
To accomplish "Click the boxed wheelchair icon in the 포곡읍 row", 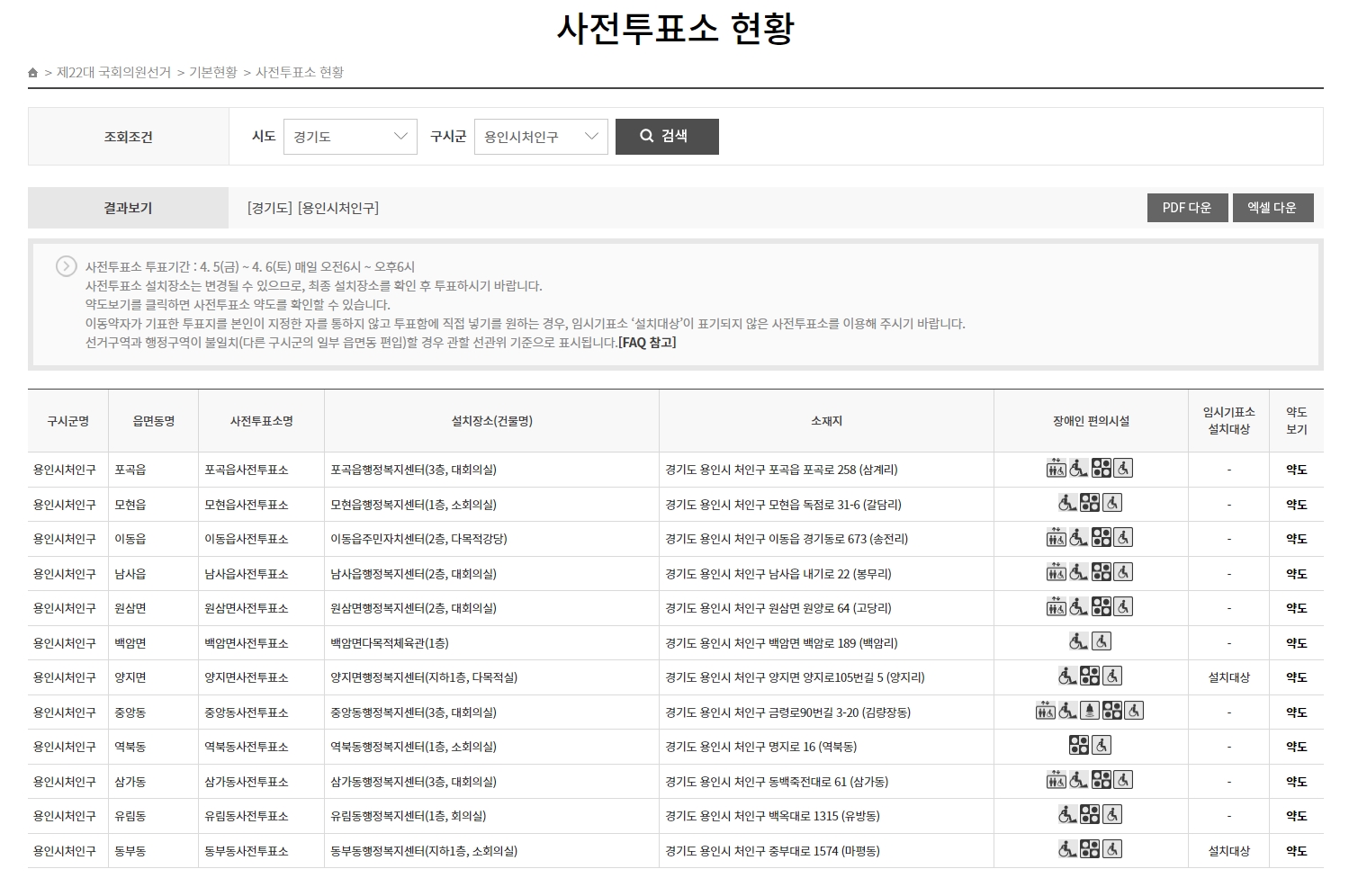I will (1123, 468).
